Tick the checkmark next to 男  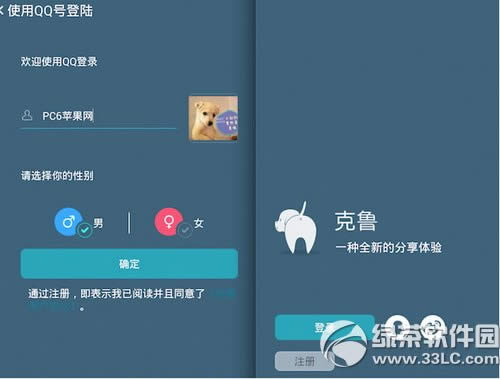tap(85, 230)
